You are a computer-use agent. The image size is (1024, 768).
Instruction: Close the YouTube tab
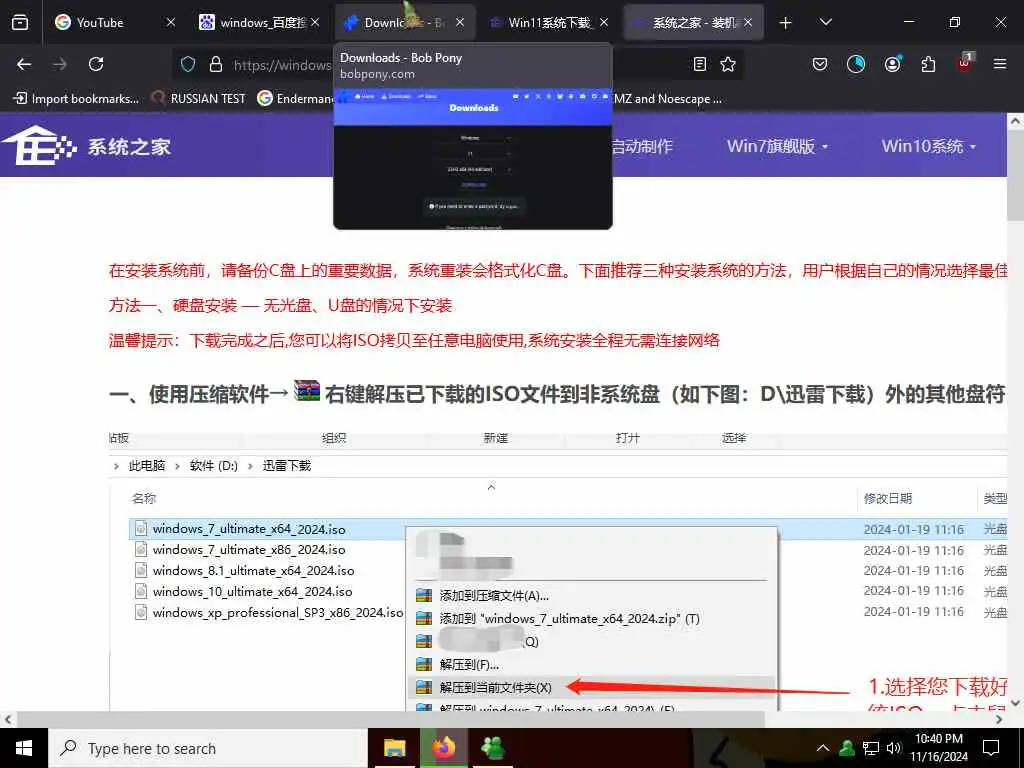coord(170,22)
